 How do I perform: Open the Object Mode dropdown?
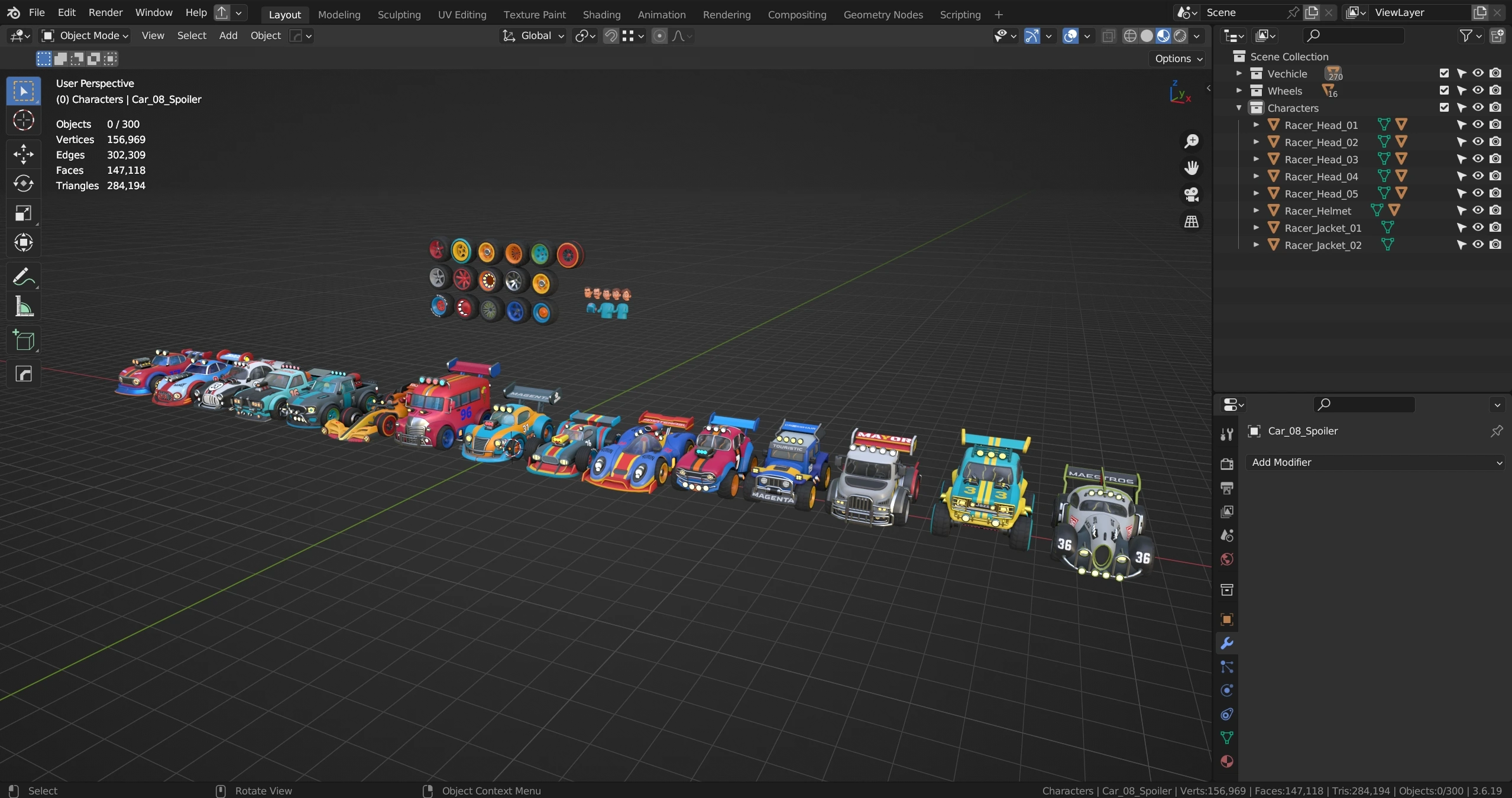pyautogui.click(x=85, y=35)
